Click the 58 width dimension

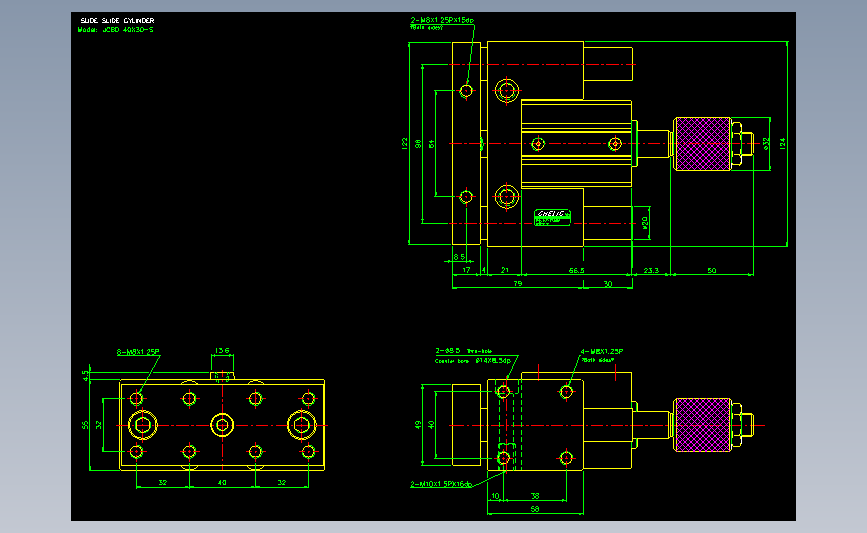(535, 509)
